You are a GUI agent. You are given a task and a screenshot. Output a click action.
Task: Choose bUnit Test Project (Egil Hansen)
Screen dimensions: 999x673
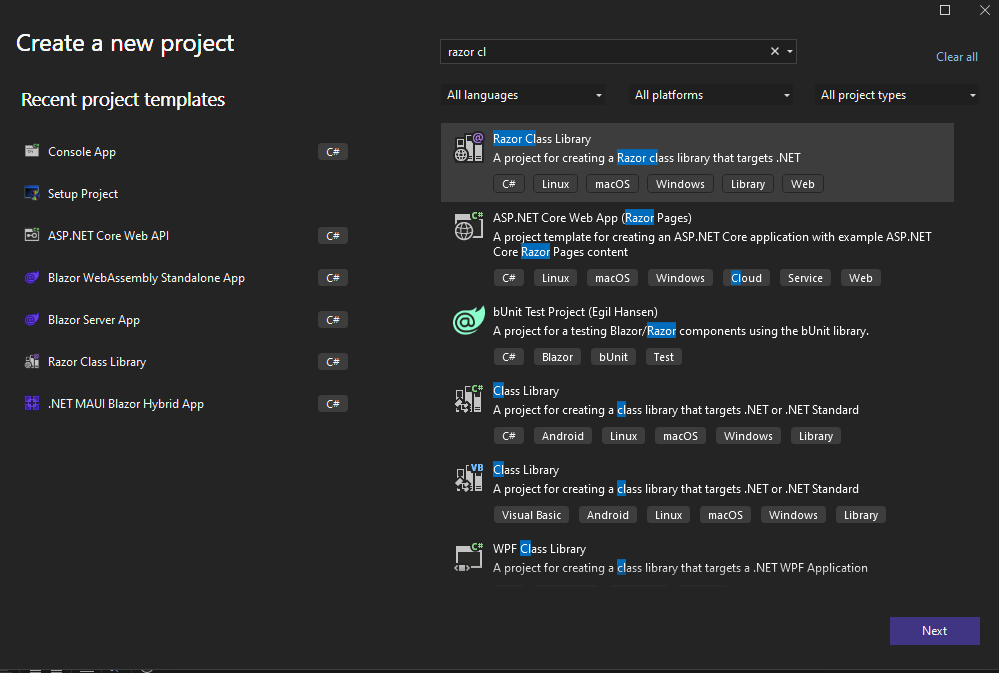pos(575,312)
